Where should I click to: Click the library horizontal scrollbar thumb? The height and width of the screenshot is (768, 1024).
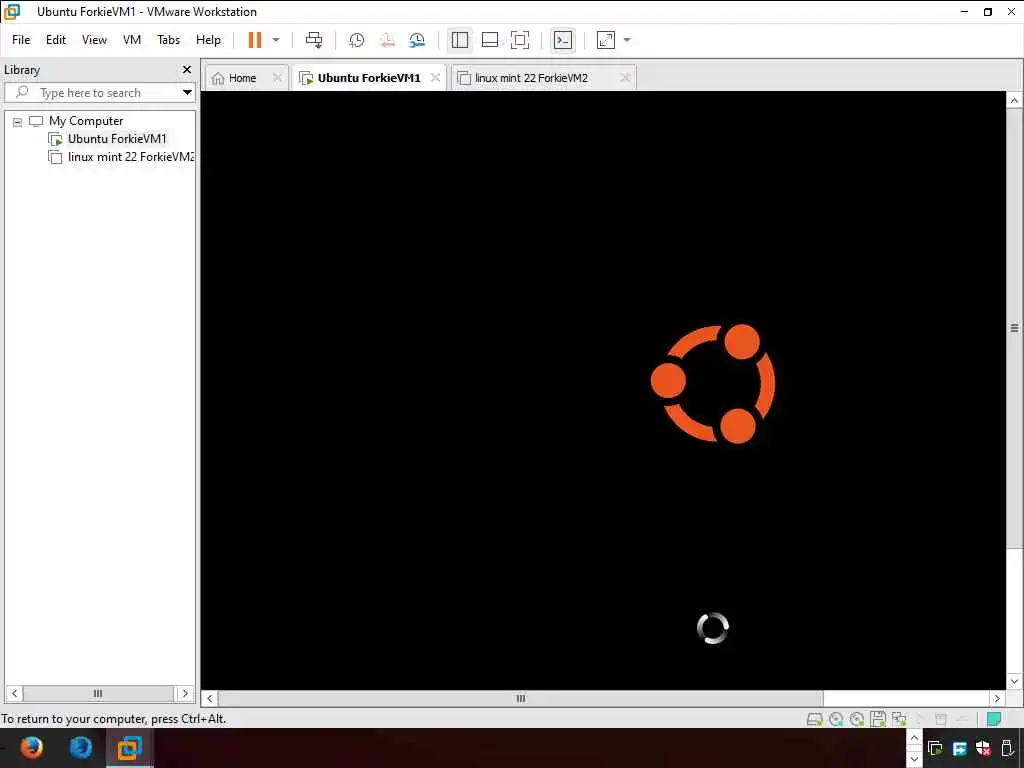(98, 694)
